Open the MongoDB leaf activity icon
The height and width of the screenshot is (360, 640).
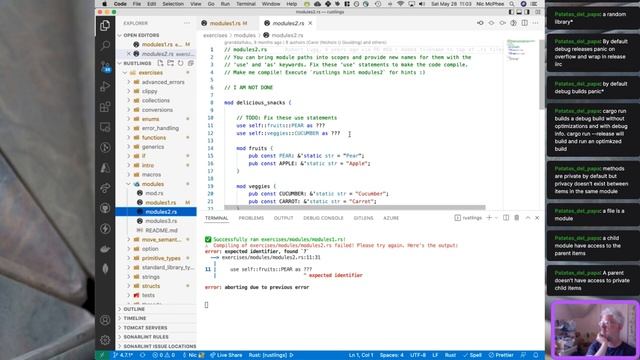coord(105,269)
